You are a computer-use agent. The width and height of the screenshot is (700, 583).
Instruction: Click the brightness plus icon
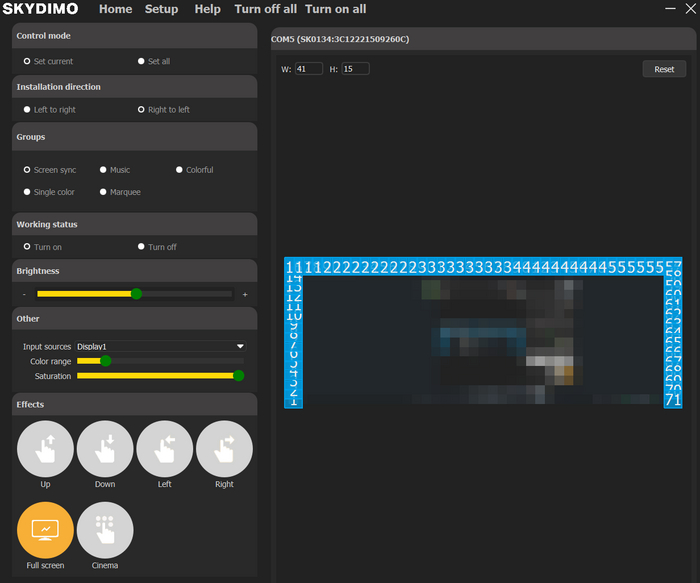(245, 295)
